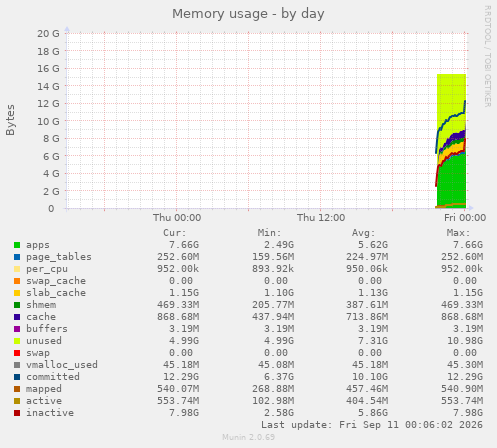
Task: Click mapped maximum value 540.90M
Action: (462, 389)
